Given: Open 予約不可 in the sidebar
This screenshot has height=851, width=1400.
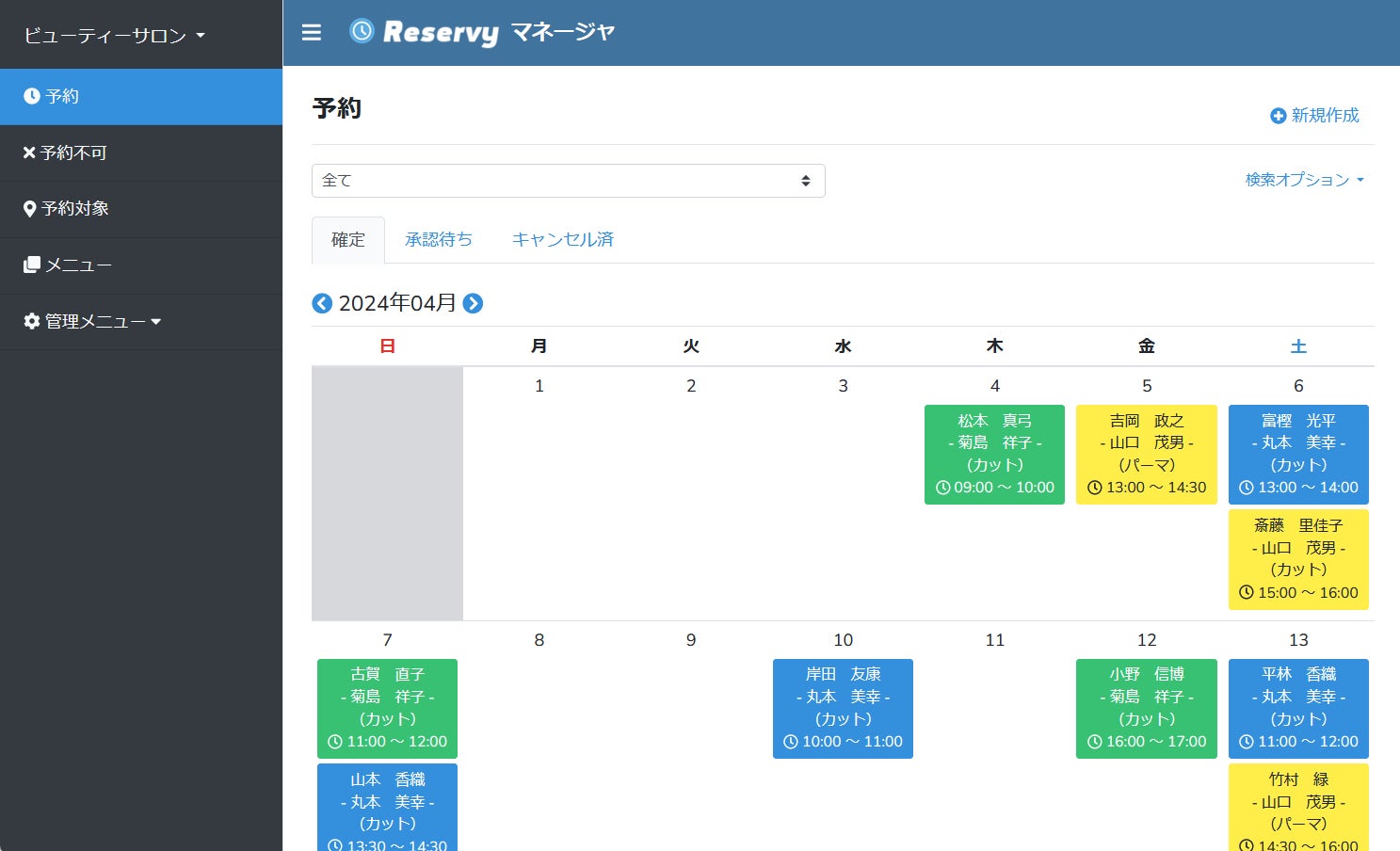Looking at the screenshot, I should click(x=65, y=153).
